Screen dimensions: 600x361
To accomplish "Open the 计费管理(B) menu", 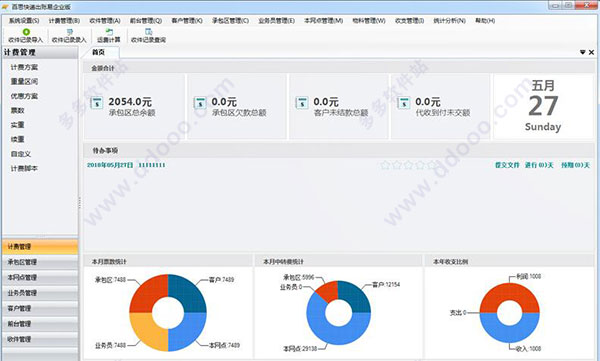I will click(64, 21).
